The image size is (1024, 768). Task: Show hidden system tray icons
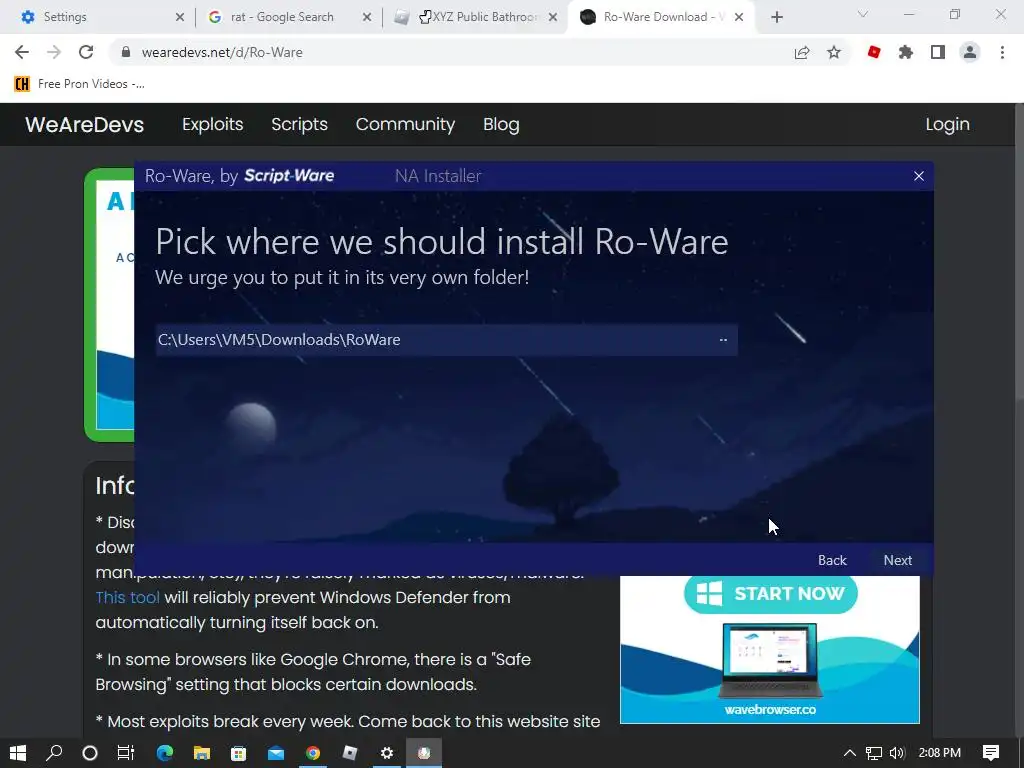coord(849,753)
